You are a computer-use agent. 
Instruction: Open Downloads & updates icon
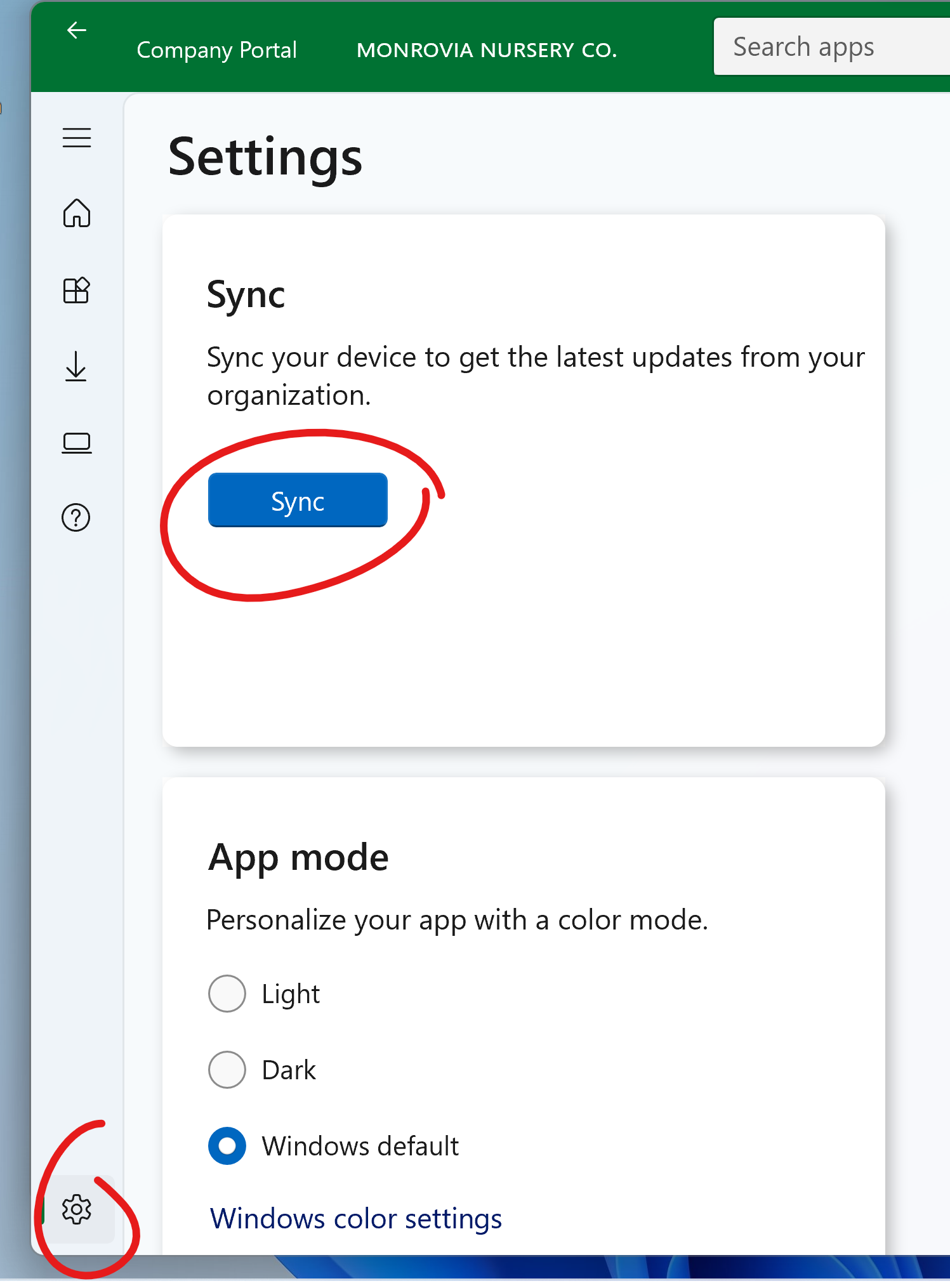(76, 366)
